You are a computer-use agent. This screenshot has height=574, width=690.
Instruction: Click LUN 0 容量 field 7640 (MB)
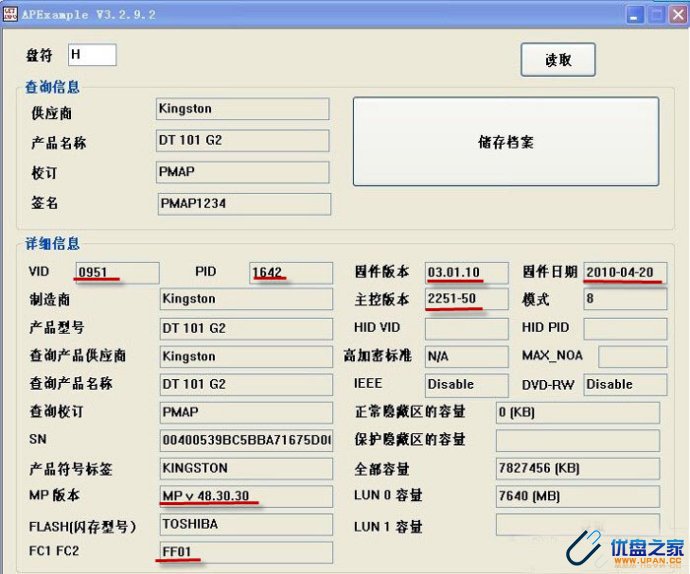click(578, 497)
